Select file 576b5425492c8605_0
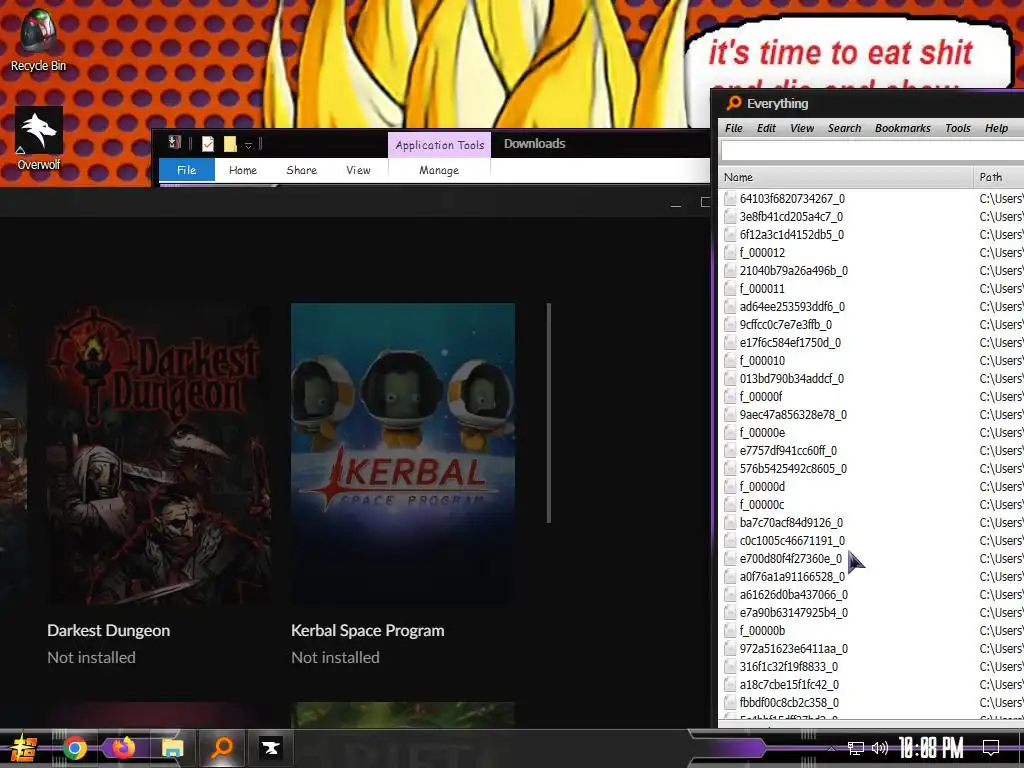Viewport: 1024px width, 768px height. 793,469
